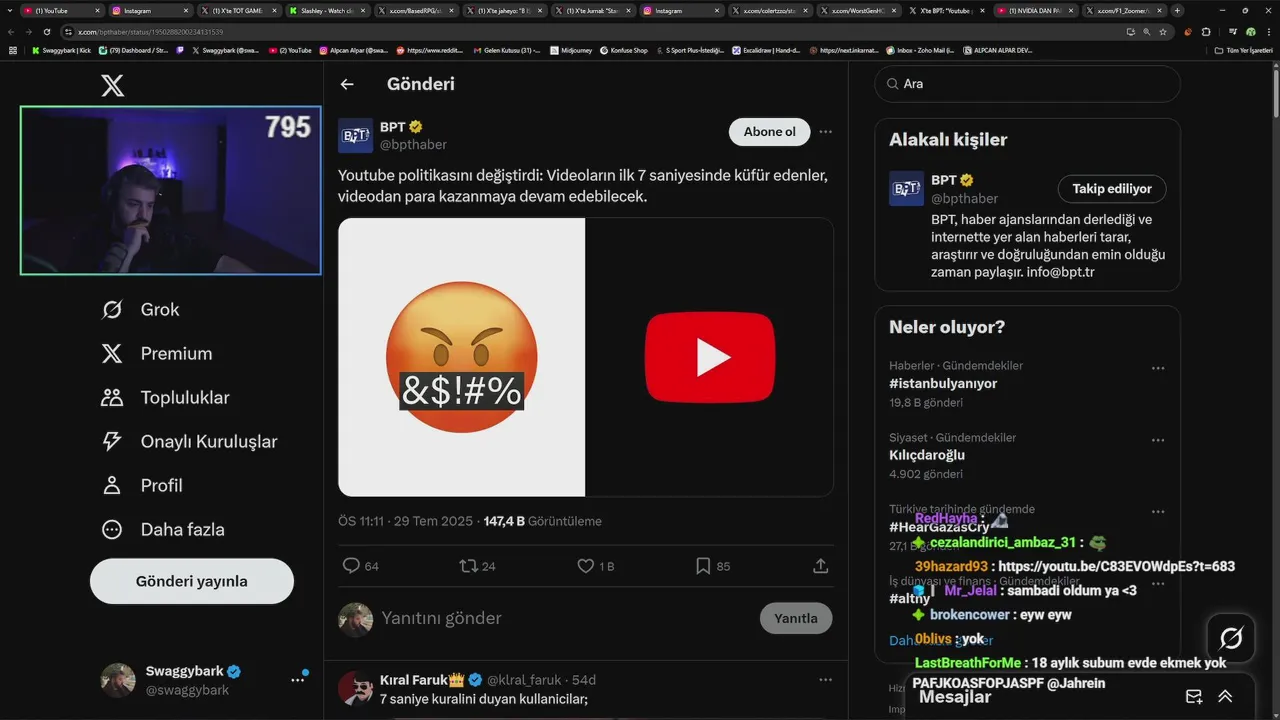Click the Takip ediliyor button for BPT
Image resolution: width=1280 pixels, height=720 pixels.
point(1112,189)
